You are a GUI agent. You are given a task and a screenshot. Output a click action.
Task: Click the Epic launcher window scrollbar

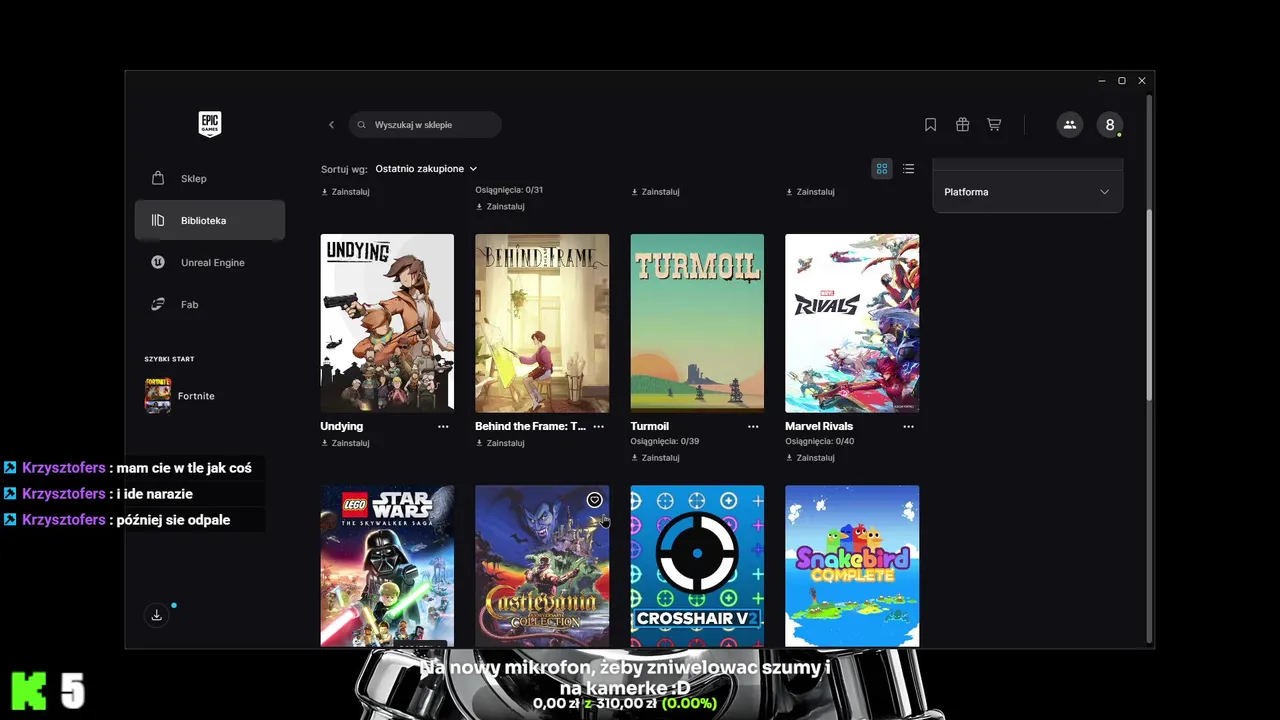[x=1149, y=304]
